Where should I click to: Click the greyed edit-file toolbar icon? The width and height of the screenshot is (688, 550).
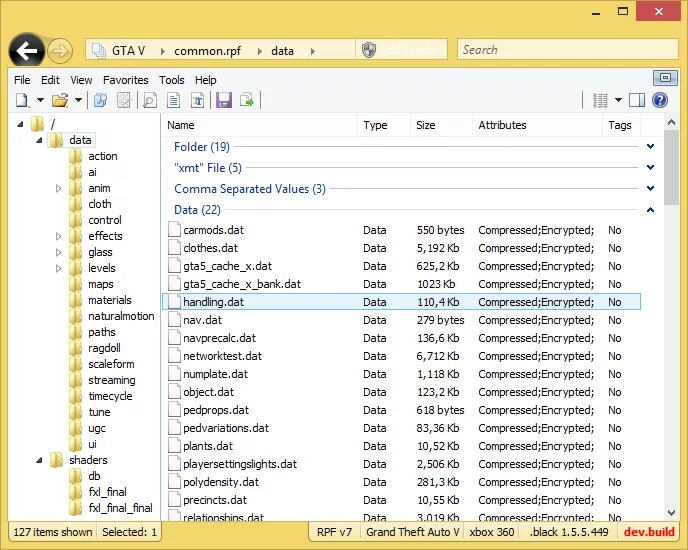[124, 101]
